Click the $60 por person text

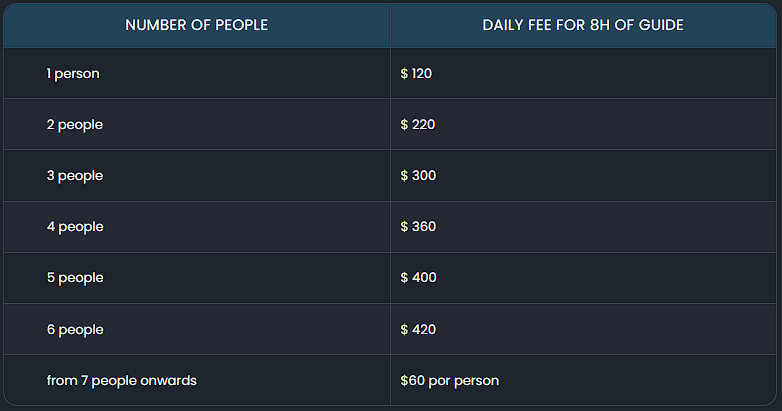pos(449,381)
